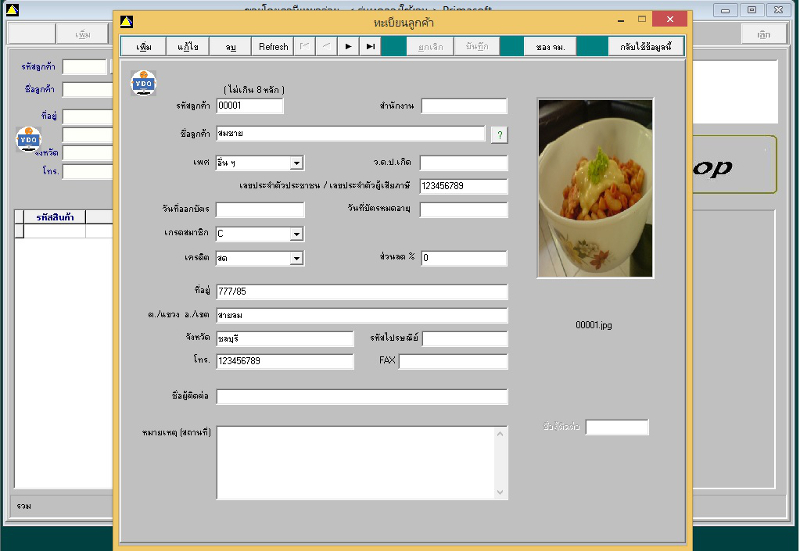800x551 pixels.
Task: Open the member grade dropdown showing C
Action: (x=296, y=234)
